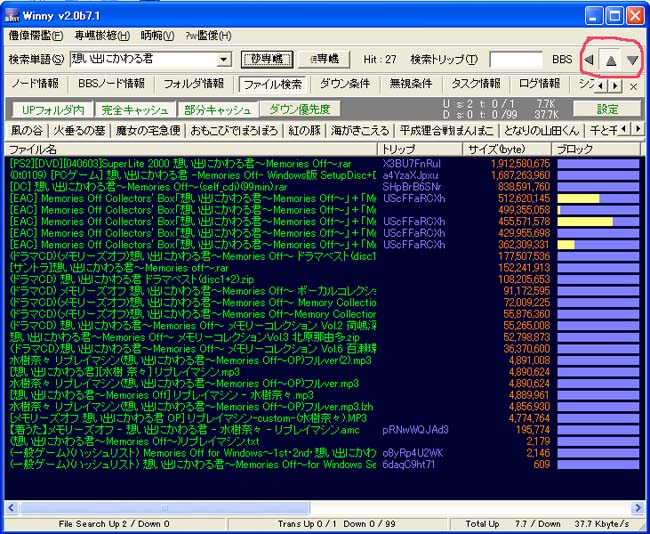Toggle the UPフォルダ内 filter
Image resolution: width=650 pixels, height=534 pixels.
pos(53,109)
